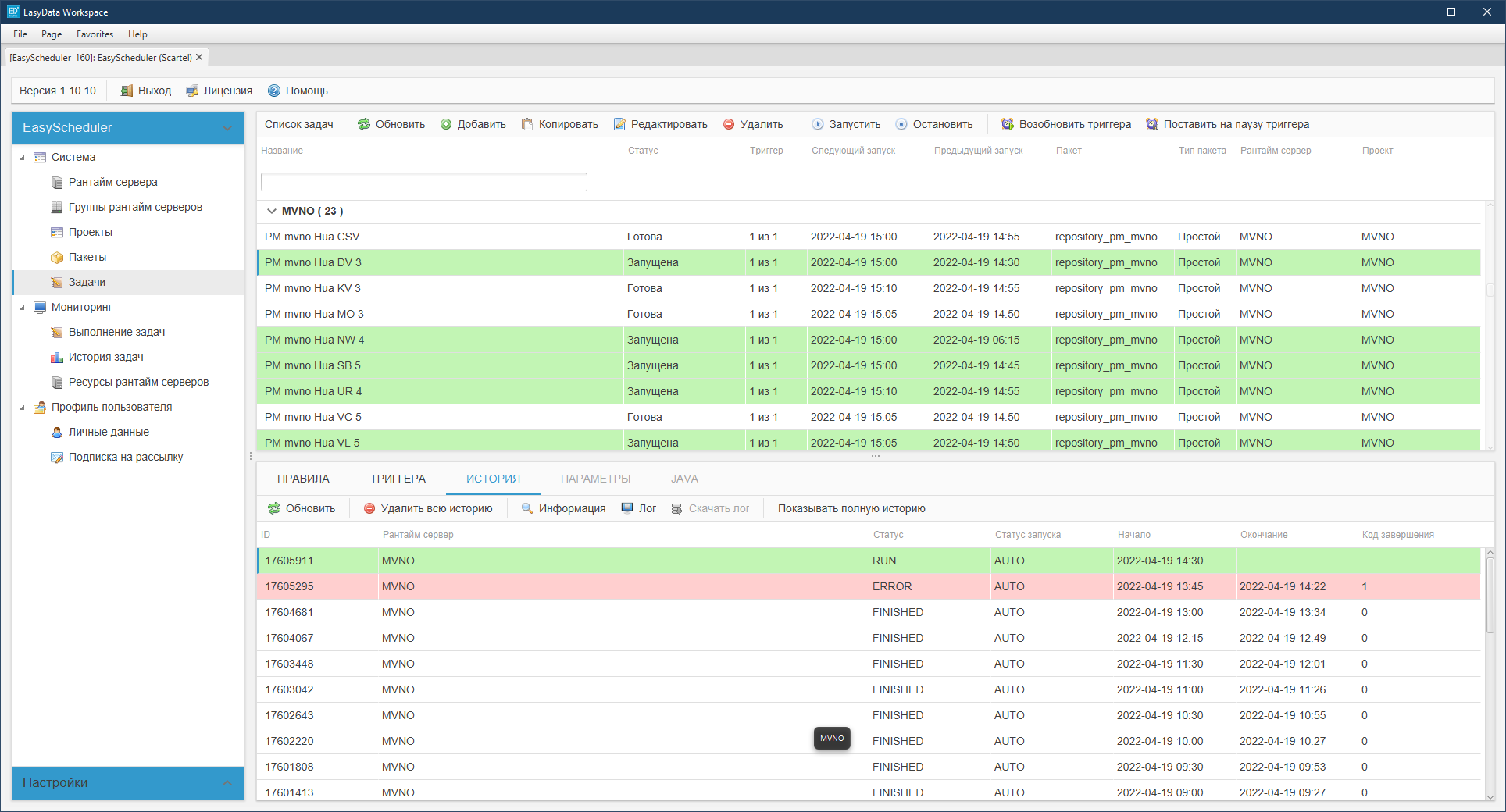Delete task via Удалить icon

(x=729, y=124)
